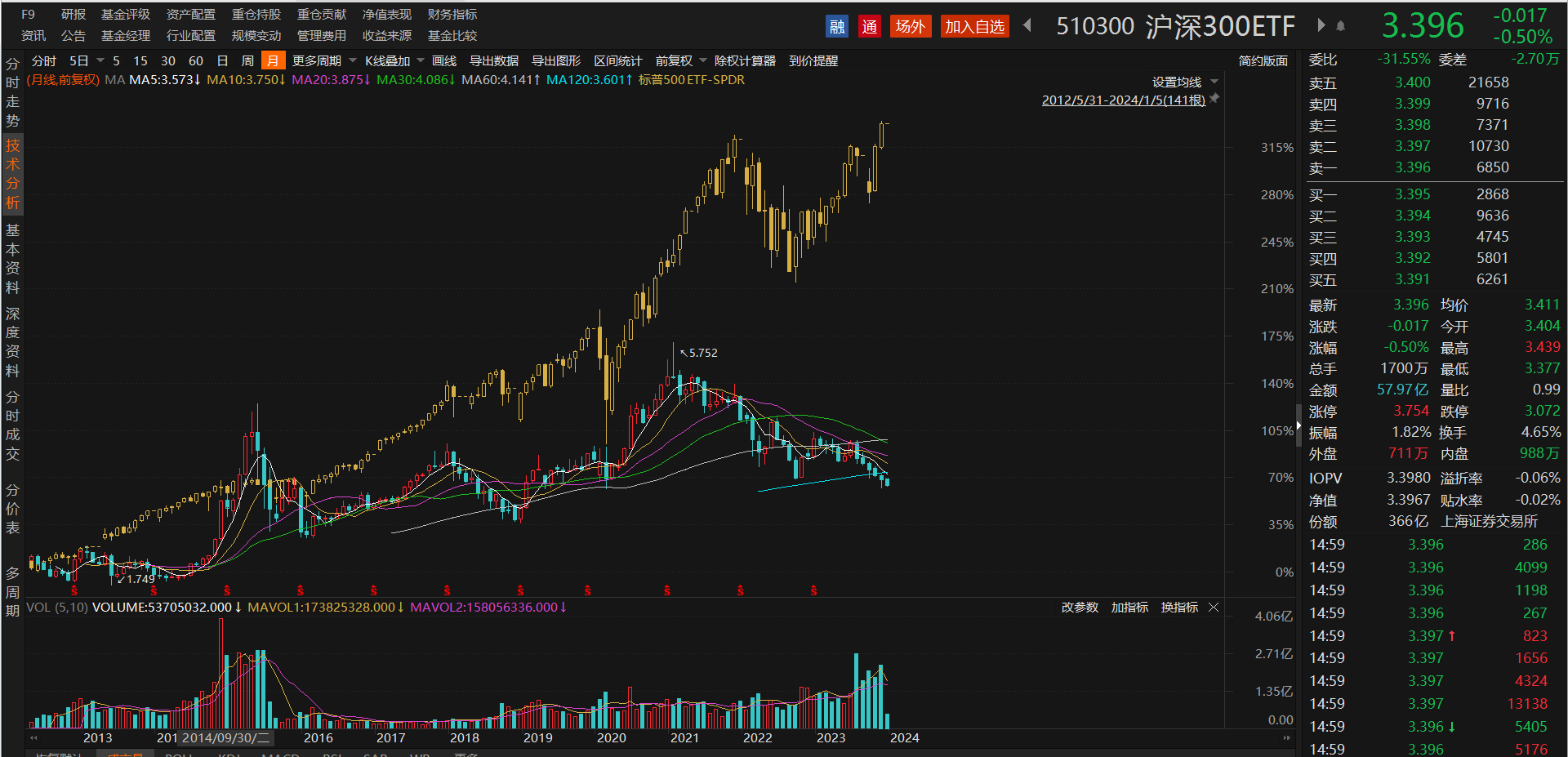1568x757 pixels.
Task: Expand the 更多周期 dropdown
Action: click(x=353, y=60)
